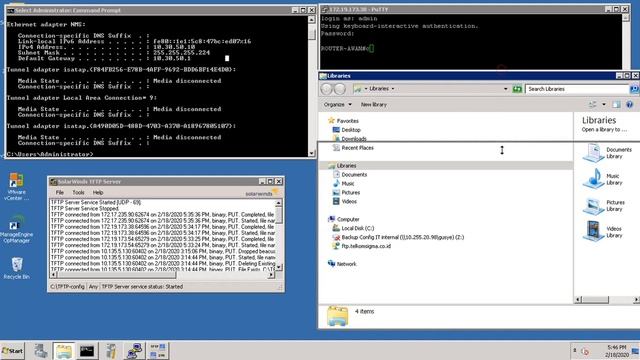
Task: Open the view options dropdown arrow
Action: (x=604, y=104)
